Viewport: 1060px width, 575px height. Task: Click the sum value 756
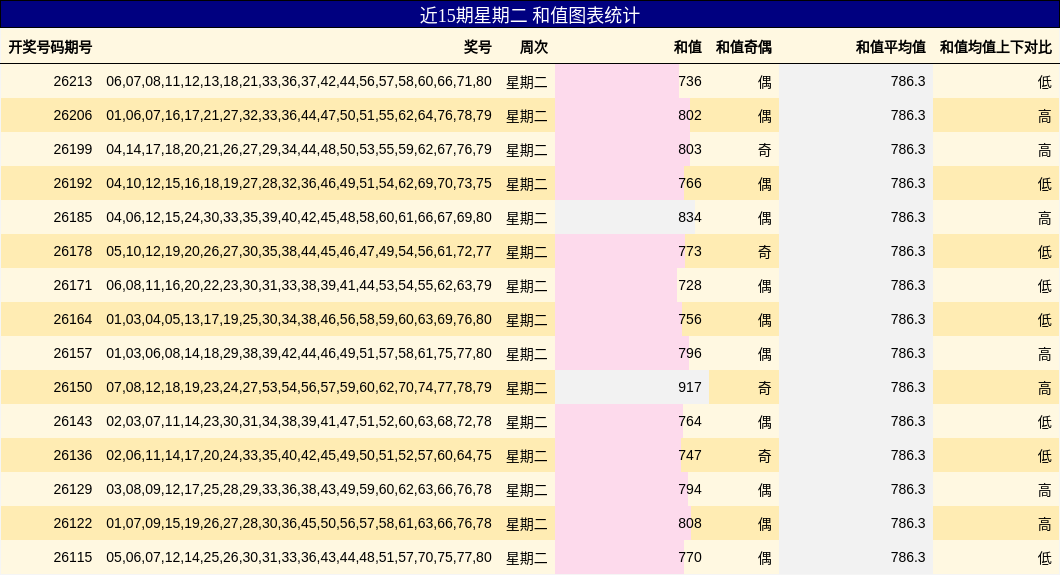[690, 320]
